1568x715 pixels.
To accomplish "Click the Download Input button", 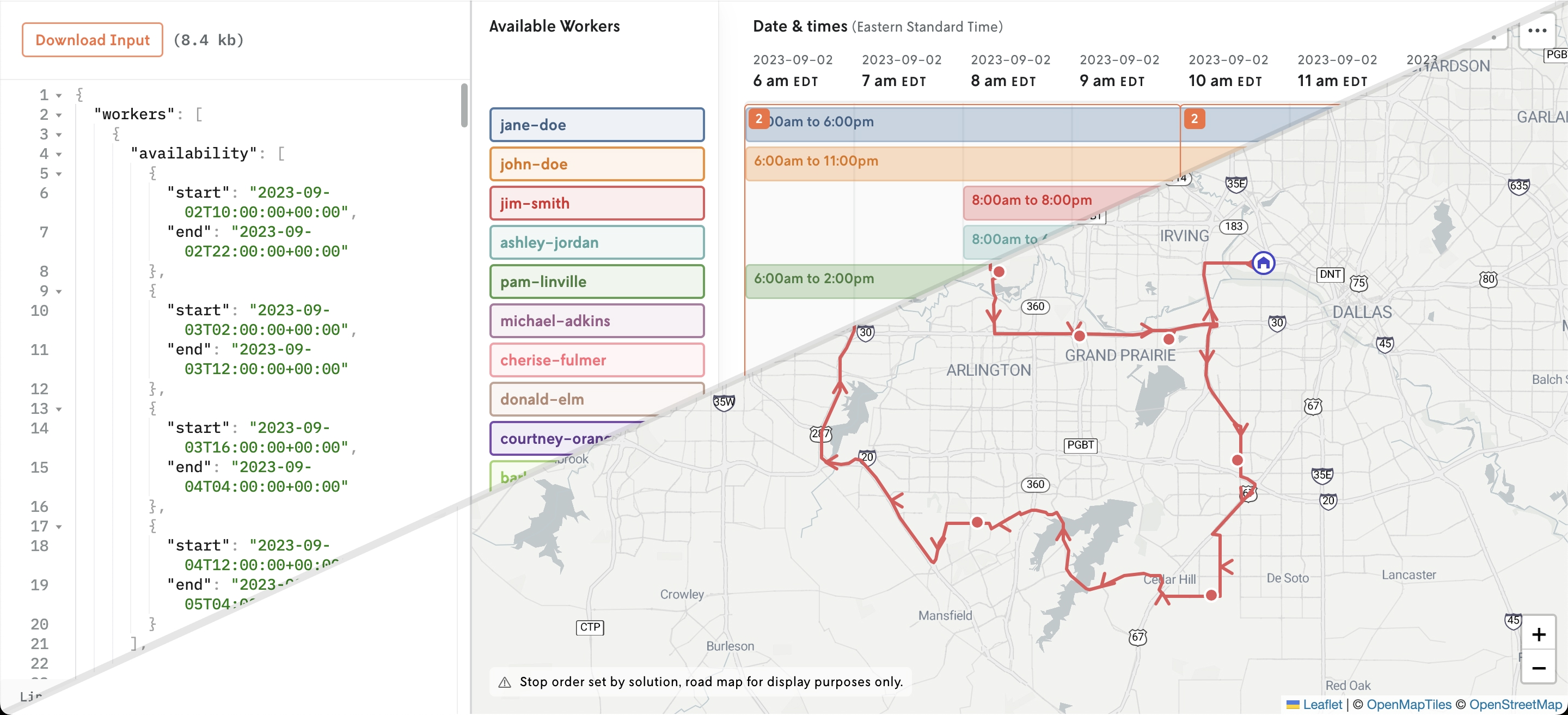I will pyautogui.click(x=92, y=39).
